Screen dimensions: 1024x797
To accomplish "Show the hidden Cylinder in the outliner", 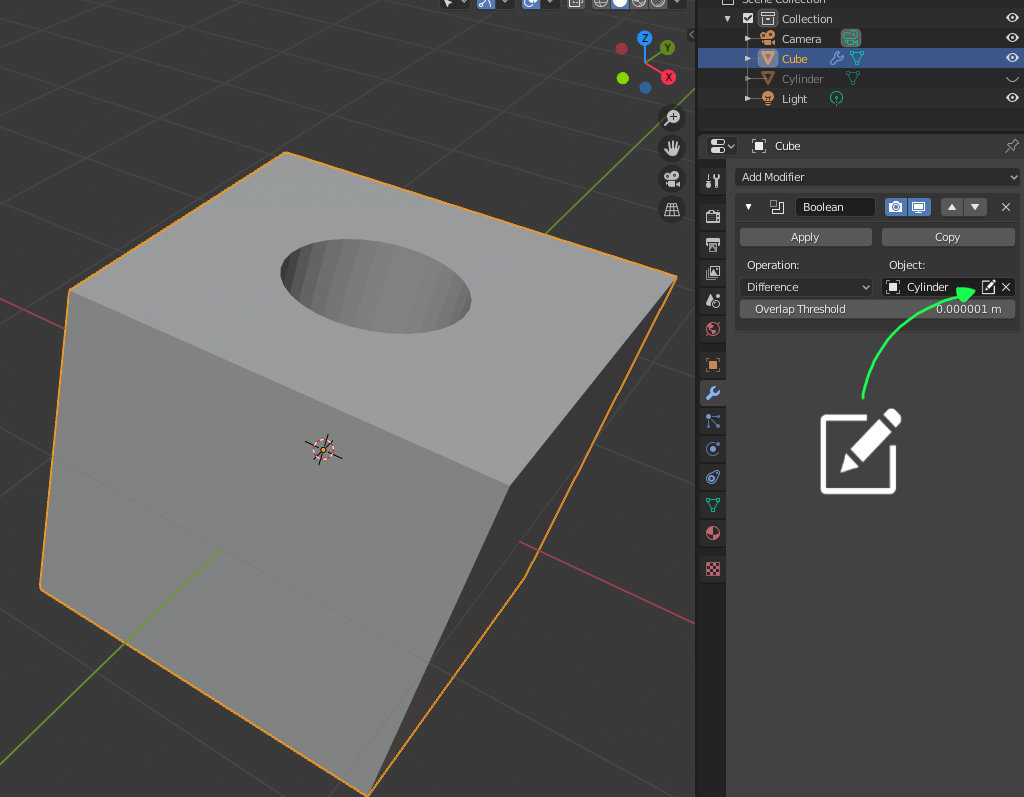I will pos(1012,79).
